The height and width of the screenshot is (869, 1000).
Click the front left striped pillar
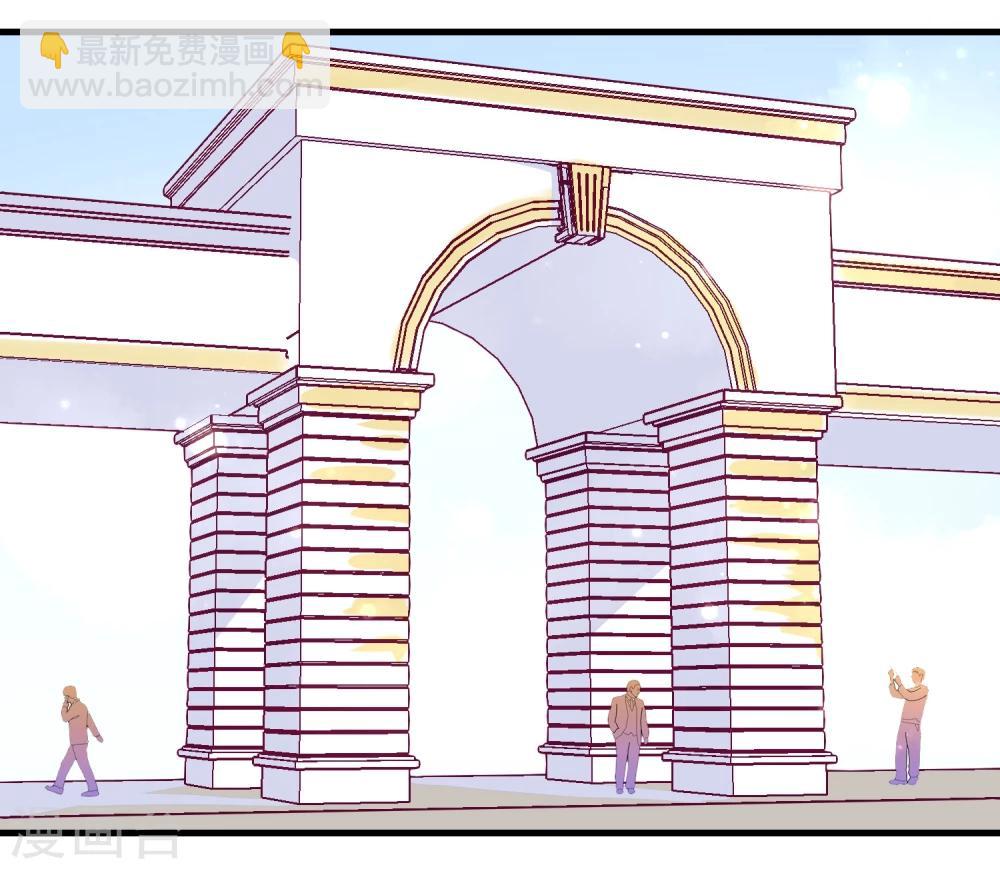[337, 580]
